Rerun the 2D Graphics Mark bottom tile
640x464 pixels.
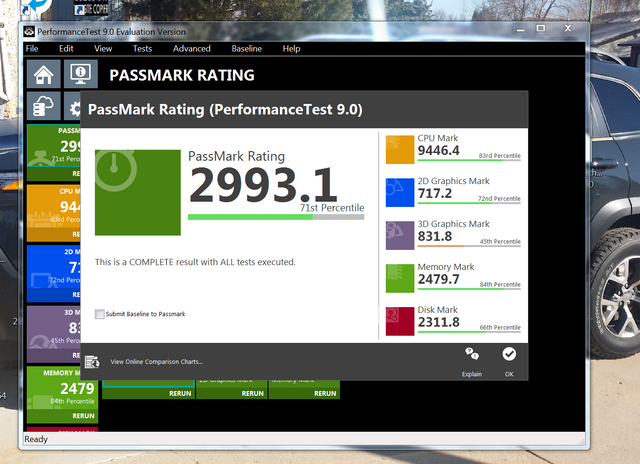click(252, 393)
